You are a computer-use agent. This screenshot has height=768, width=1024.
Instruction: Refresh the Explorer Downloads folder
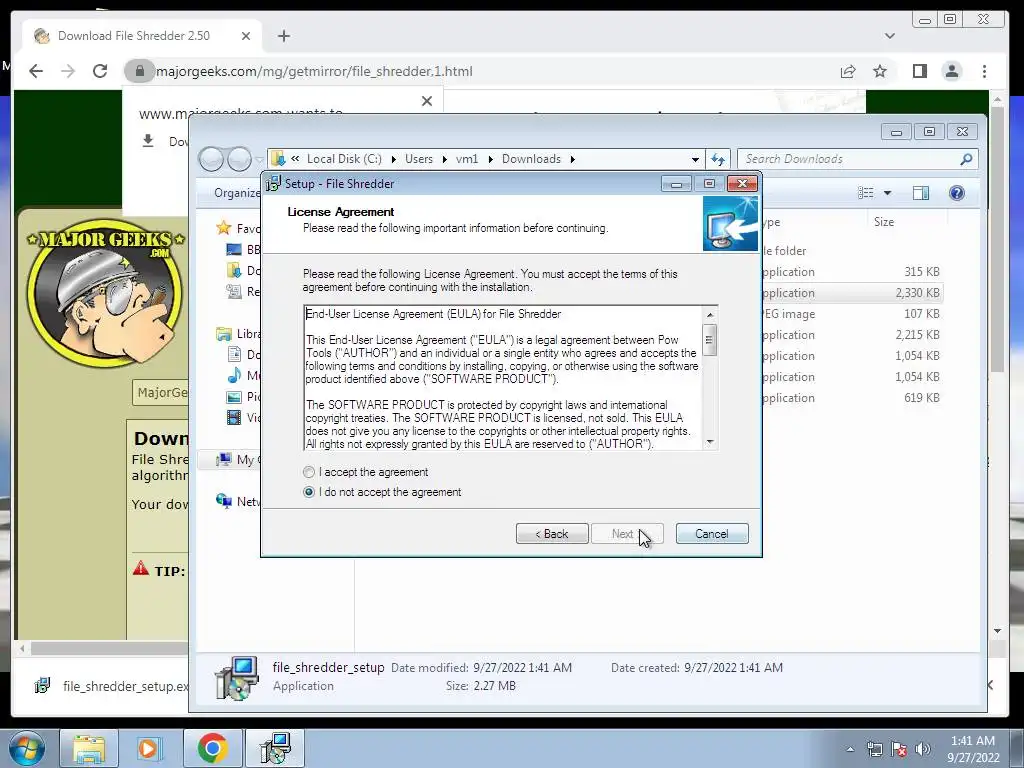tap(718, 159)
